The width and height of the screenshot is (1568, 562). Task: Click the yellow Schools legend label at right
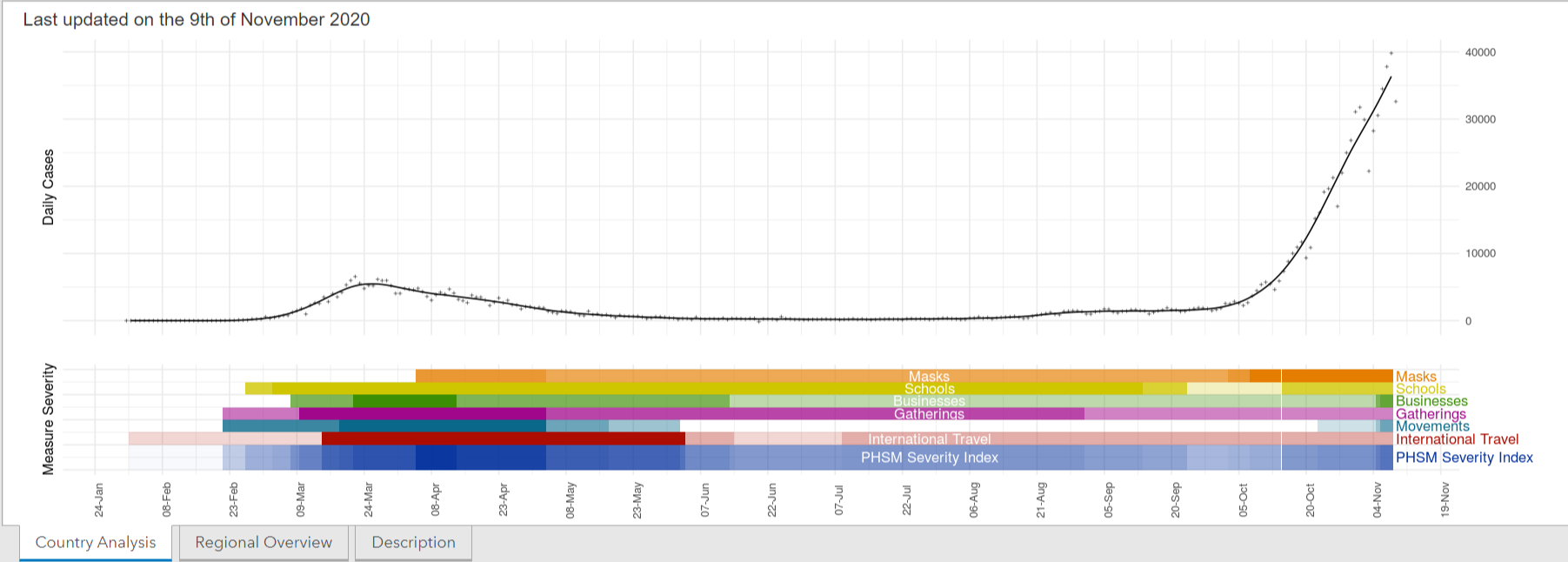pyautogui.click(x=1420, y=389)
